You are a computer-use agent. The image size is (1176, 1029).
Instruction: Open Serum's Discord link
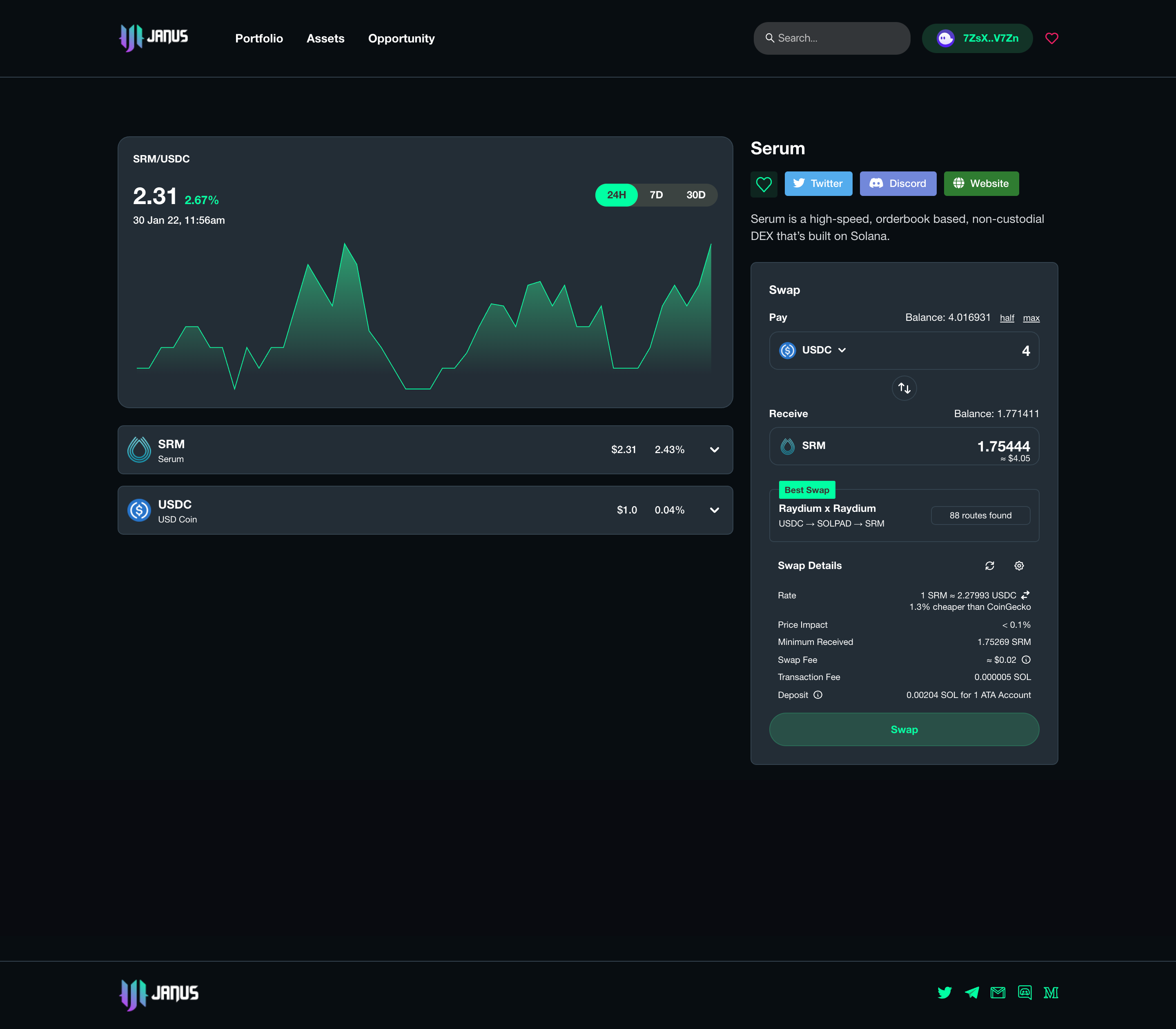click(898, 184)
